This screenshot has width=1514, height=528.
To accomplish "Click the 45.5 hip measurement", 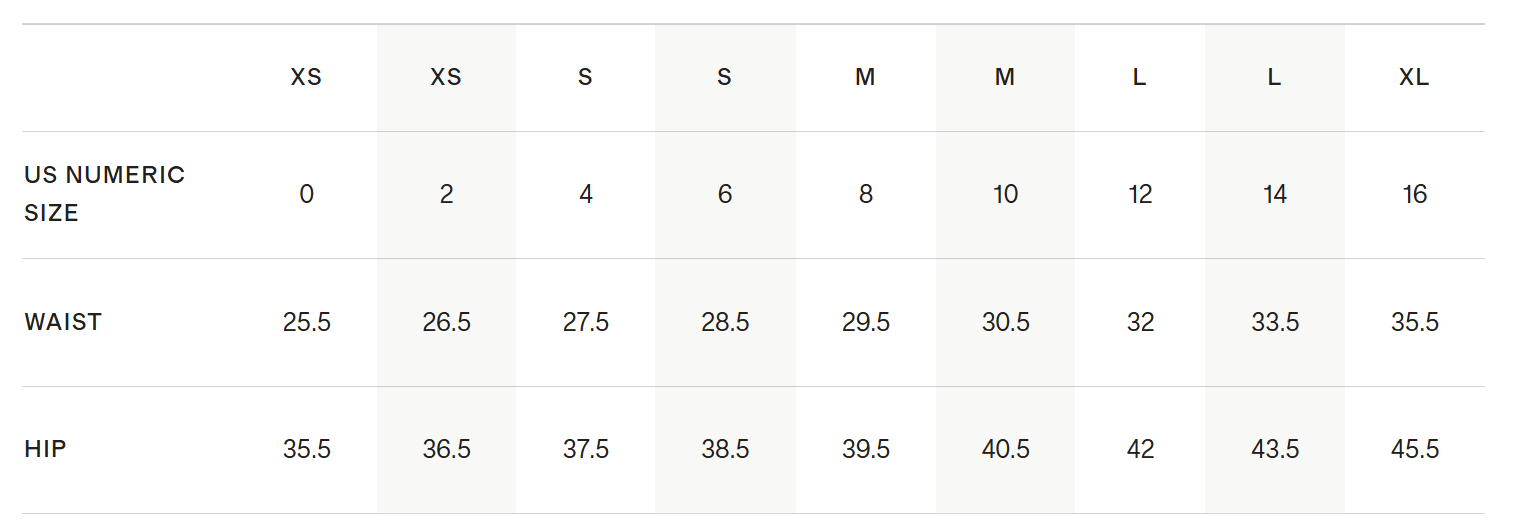I will tap(1414, 449).
